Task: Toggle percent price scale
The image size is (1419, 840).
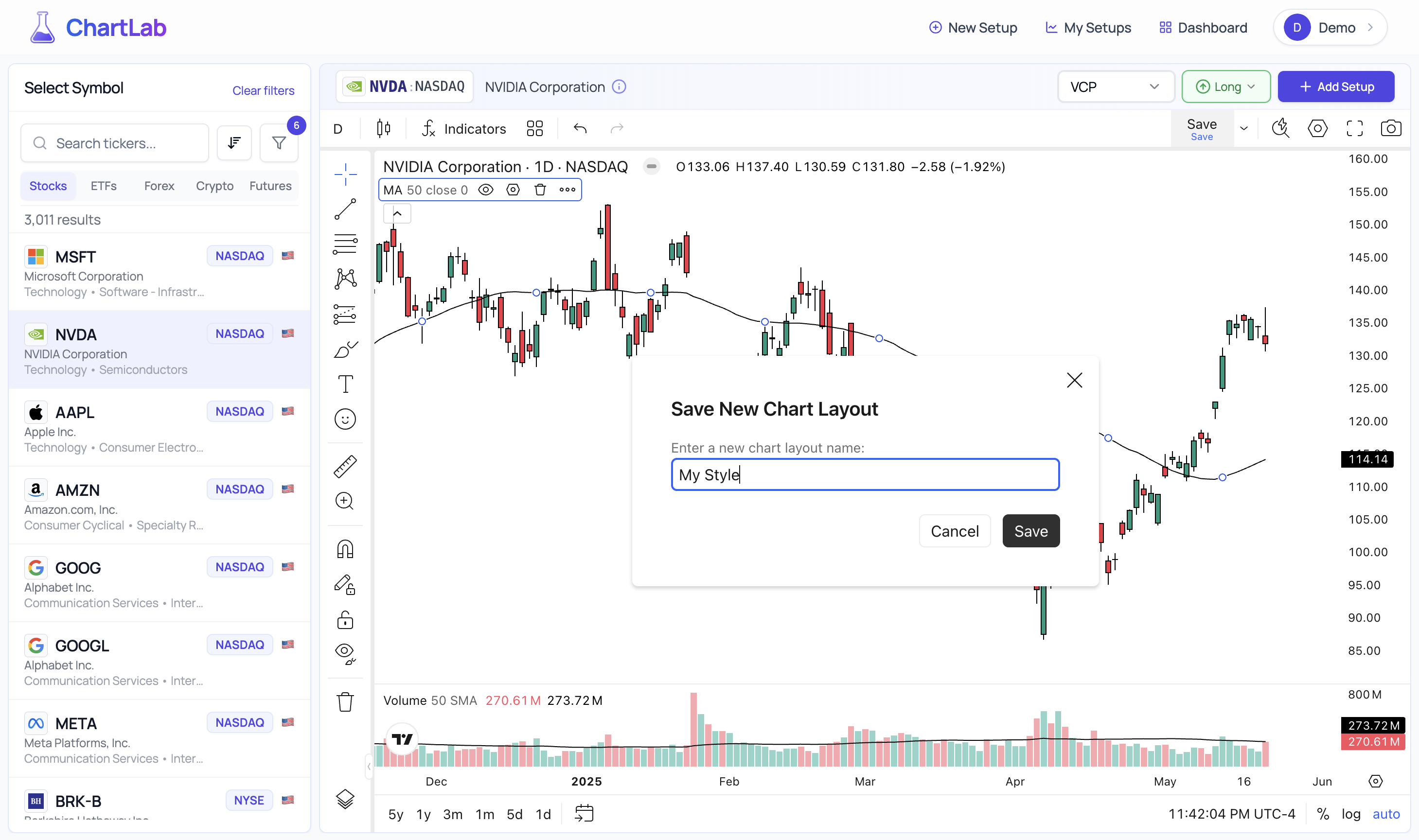Action: 1323,814
